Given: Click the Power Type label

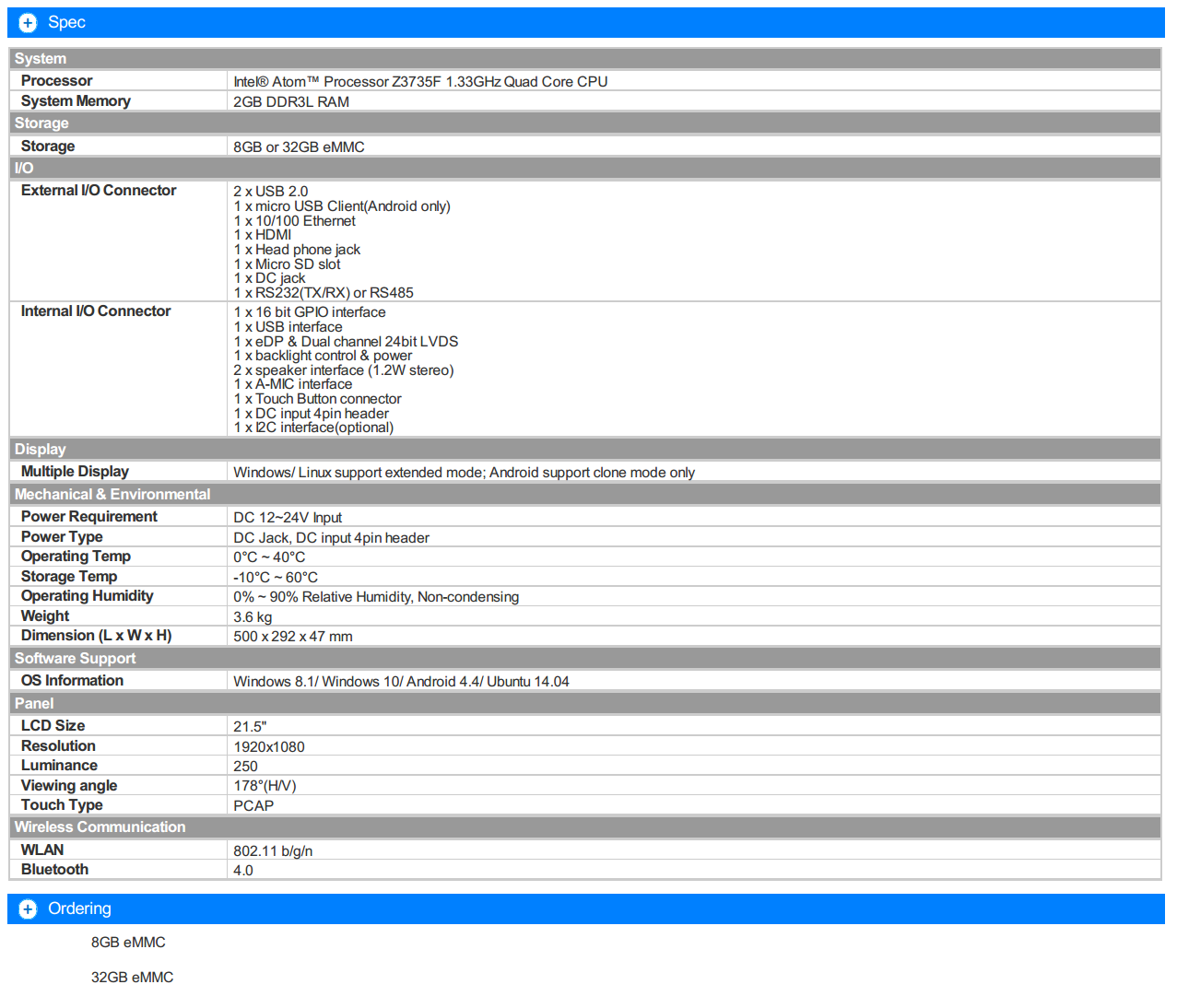Looking at the screenshot, I should point(62,537).
